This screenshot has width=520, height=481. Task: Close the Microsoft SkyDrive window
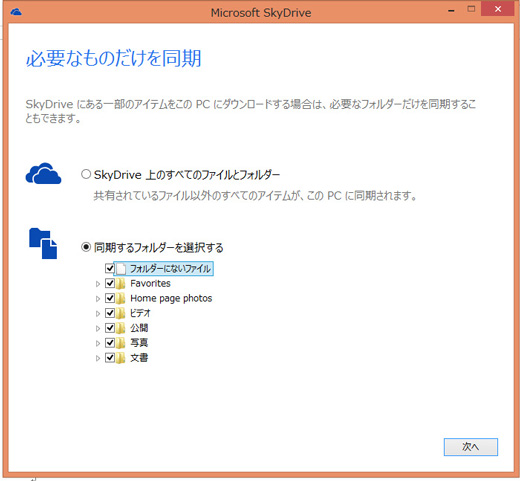pyautogui.click(x=498, y=9)
